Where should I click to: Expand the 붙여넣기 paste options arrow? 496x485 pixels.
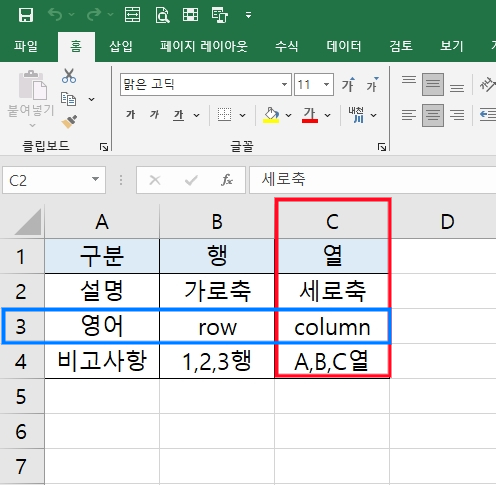tap(32, 125)
